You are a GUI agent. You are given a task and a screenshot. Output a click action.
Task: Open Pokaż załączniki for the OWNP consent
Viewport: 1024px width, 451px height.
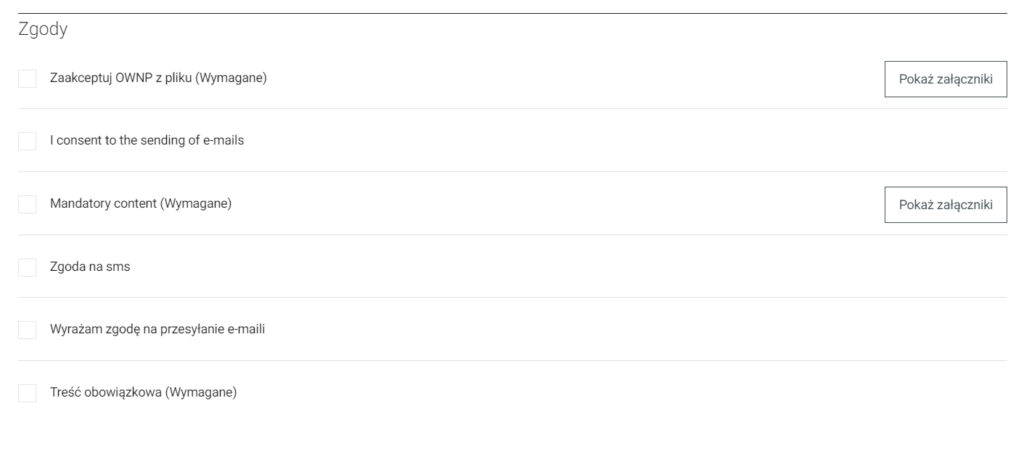945,79
